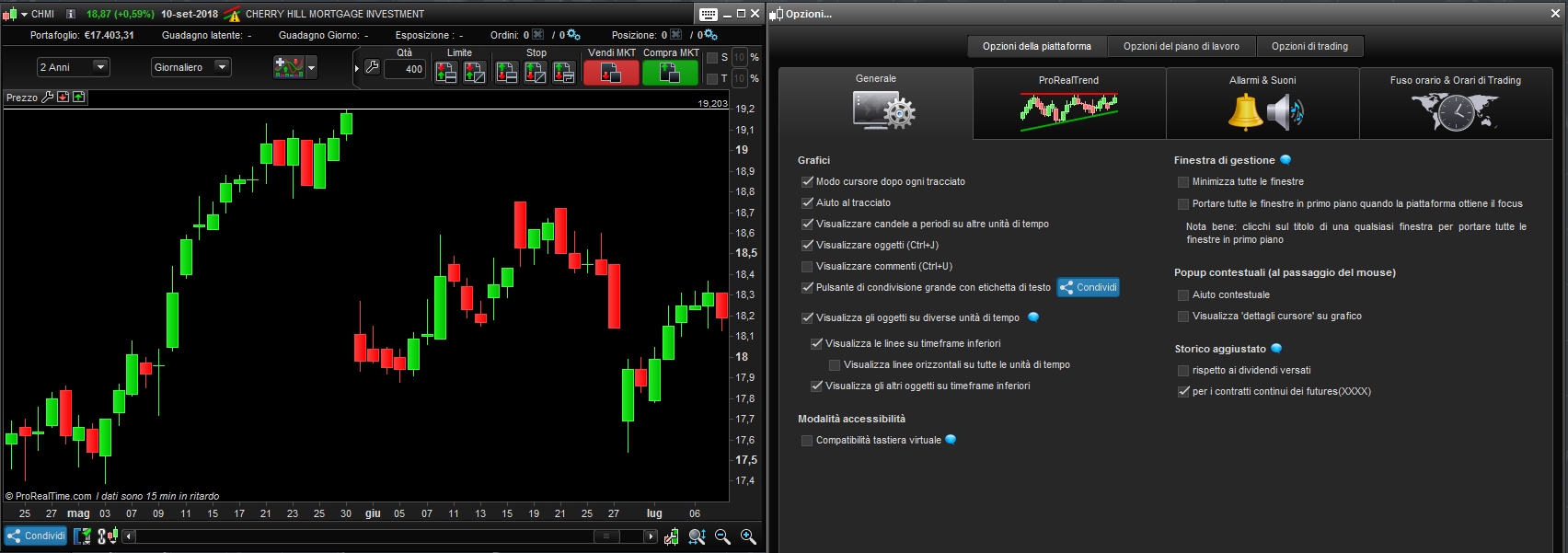Open the Prezzo panel wrench settings

pos(48,97)
